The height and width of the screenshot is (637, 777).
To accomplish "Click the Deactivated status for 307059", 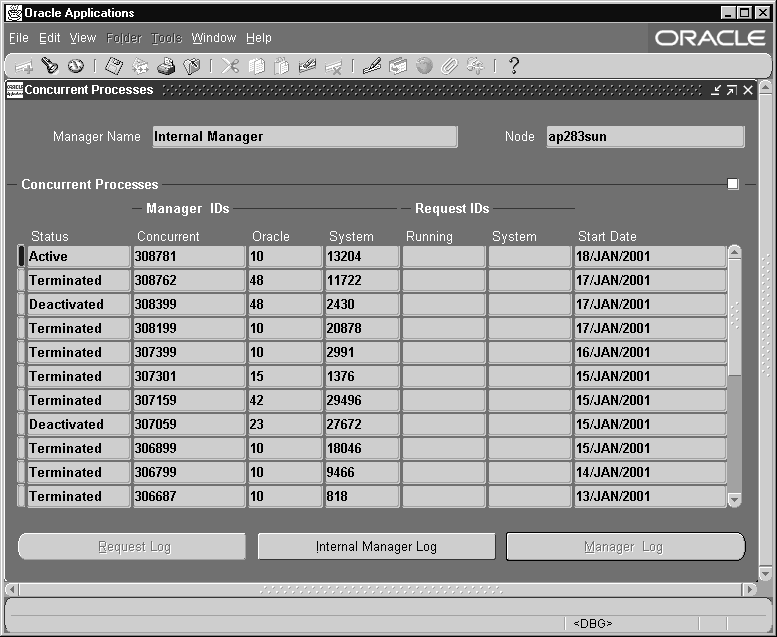I will [x=78, y=424].
